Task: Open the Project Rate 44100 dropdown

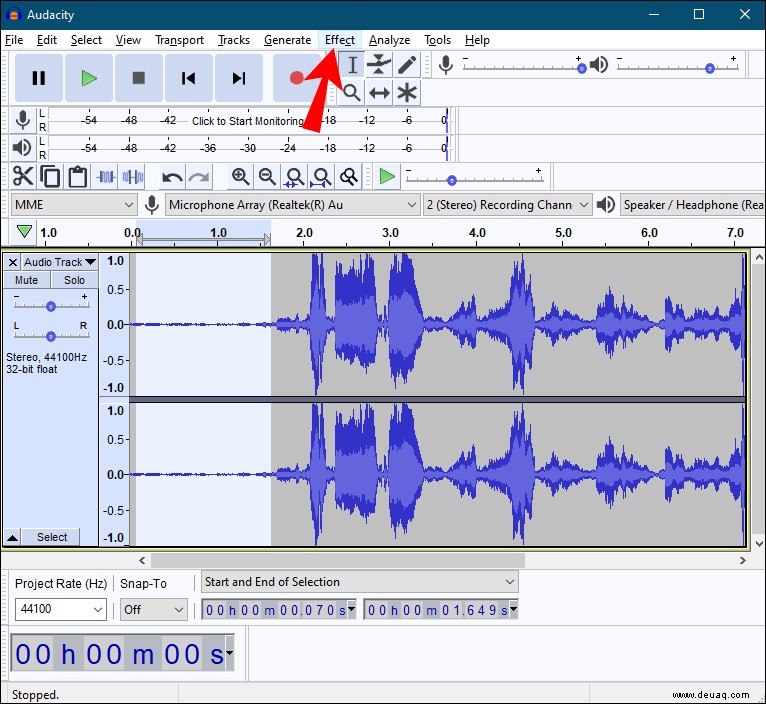Action: [x=61, y=609]
